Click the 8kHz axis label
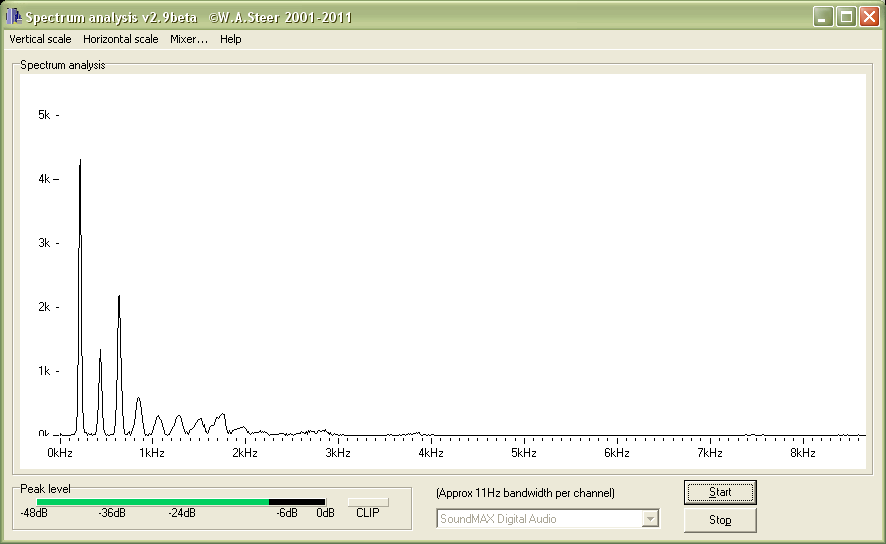This screenshot has width=886, height=544. tap(802, 452)
